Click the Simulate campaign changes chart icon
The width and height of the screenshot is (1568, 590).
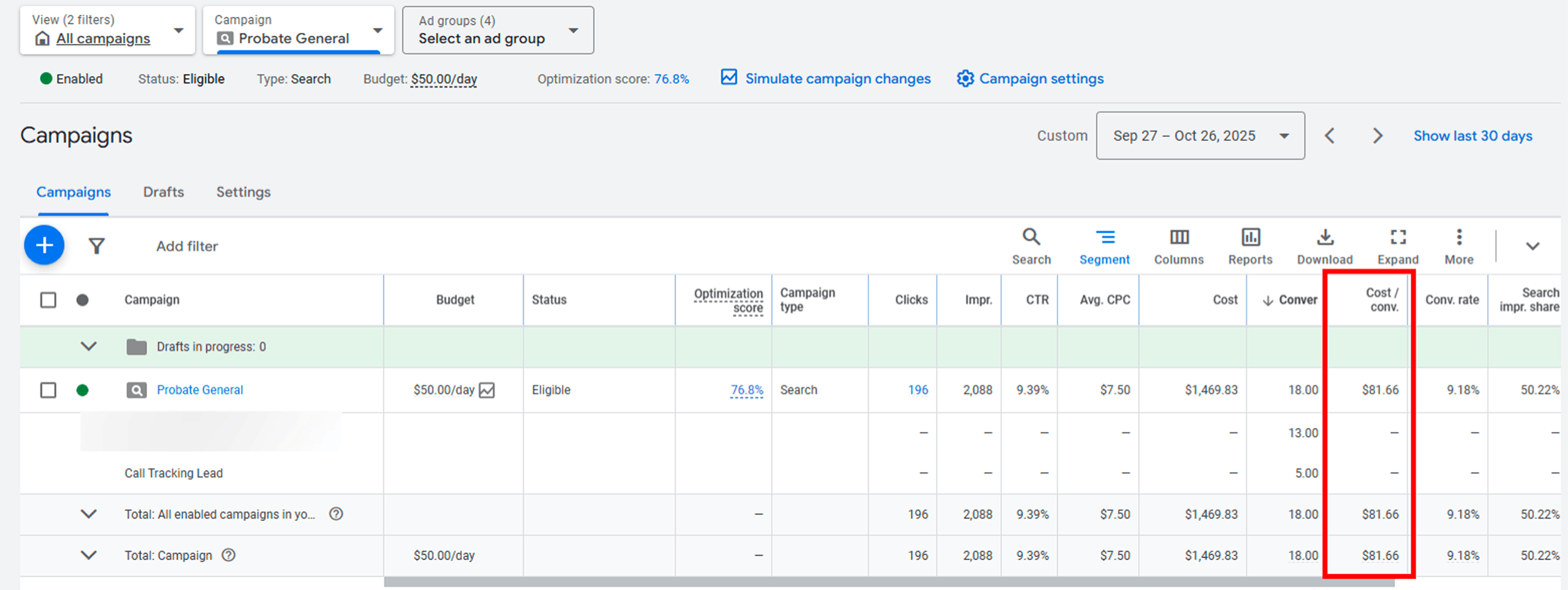(x=728, y=77)
